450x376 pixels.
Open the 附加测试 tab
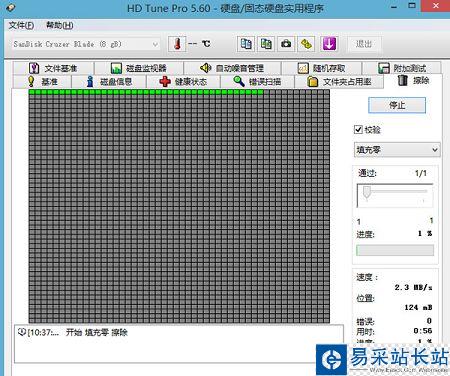coord(402,68)
